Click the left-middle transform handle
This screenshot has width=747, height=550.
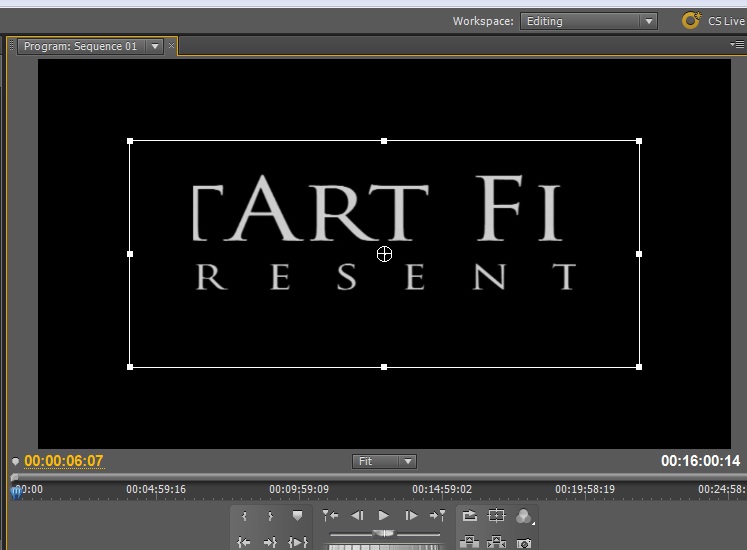tap(130, 254)
